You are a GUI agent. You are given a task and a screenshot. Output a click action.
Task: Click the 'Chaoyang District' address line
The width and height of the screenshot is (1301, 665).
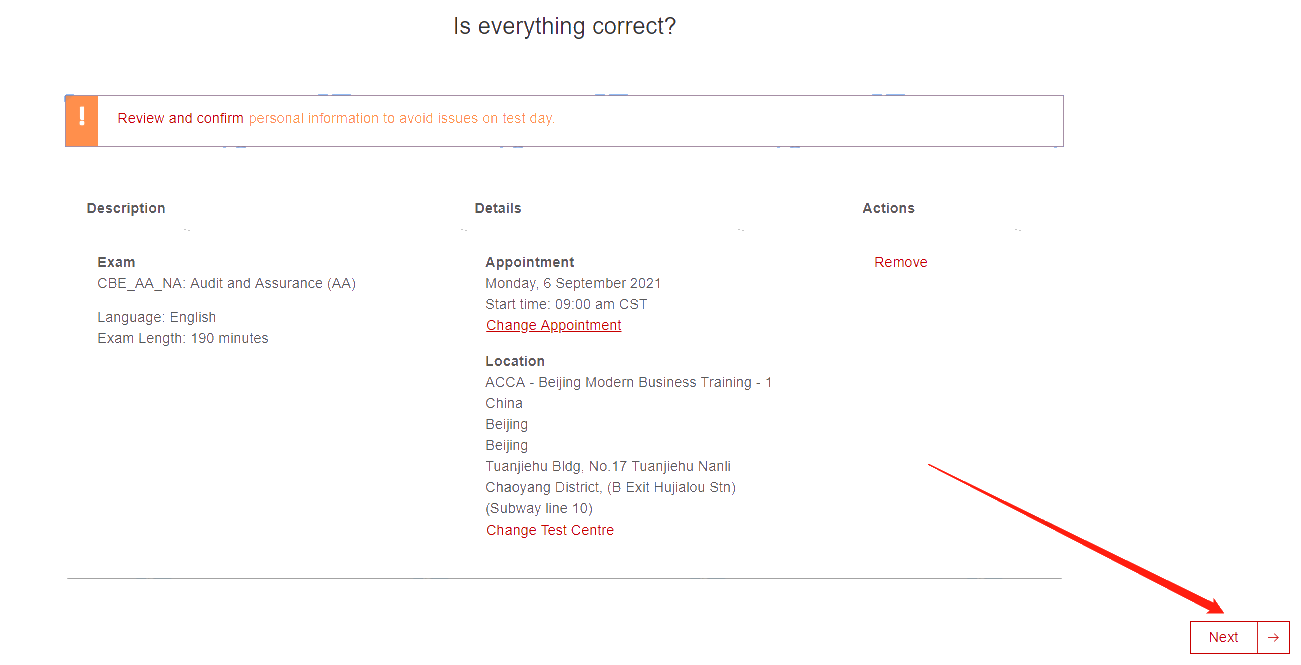tap(610, 487)
